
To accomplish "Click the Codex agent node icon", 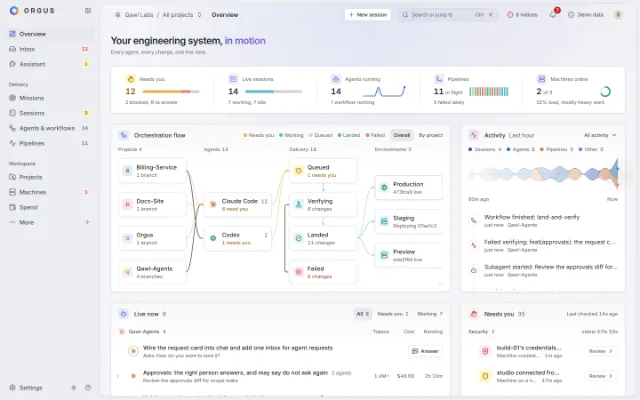I will tap(213, 238).
